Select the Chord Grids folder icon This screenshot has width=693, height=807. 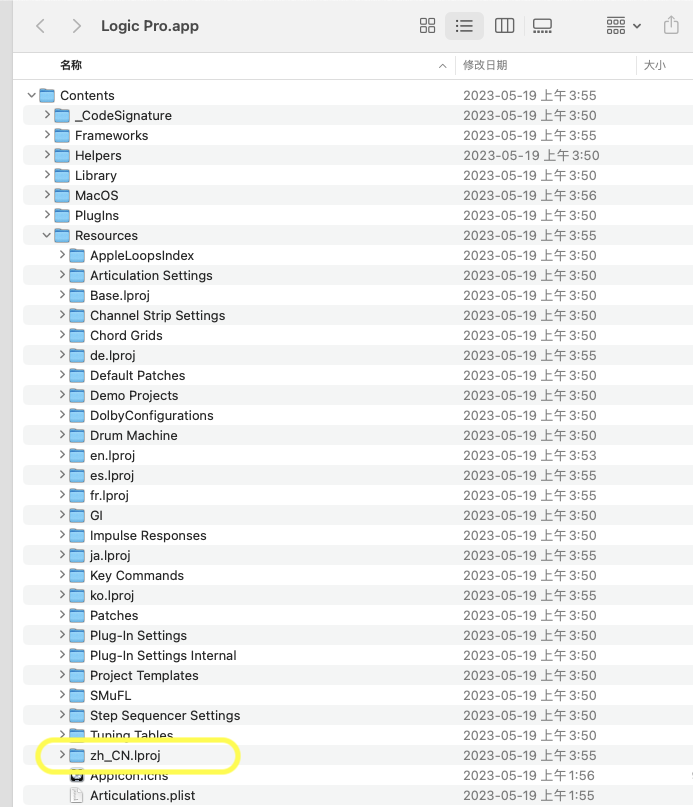point(77,336)
